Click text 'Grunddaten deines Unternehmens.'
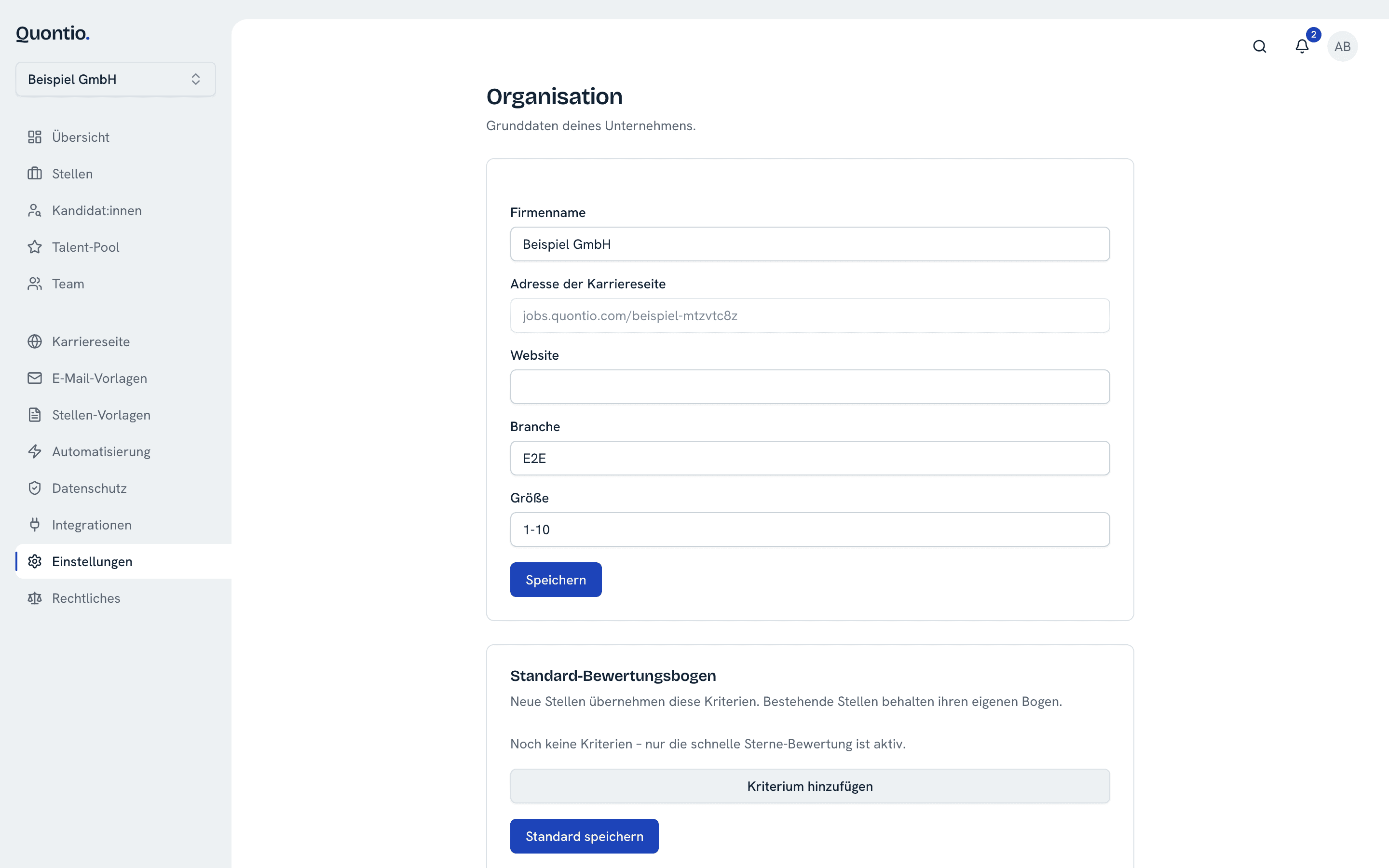The height and width of the screenshot is (868, 1389). (591, 126)
